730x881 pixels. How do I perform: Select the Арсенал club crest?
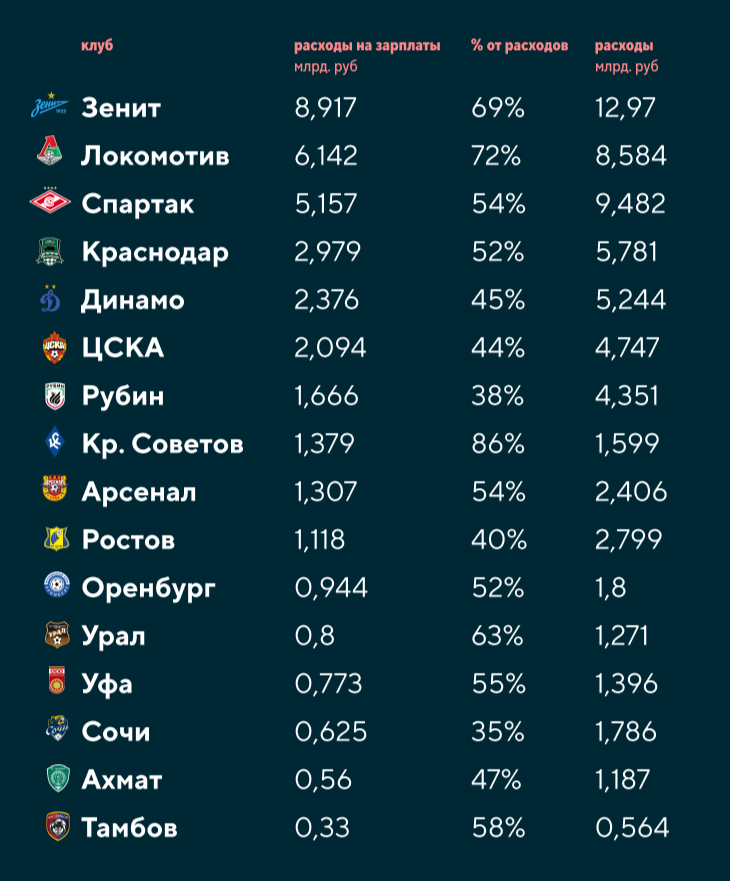(55, 488)
